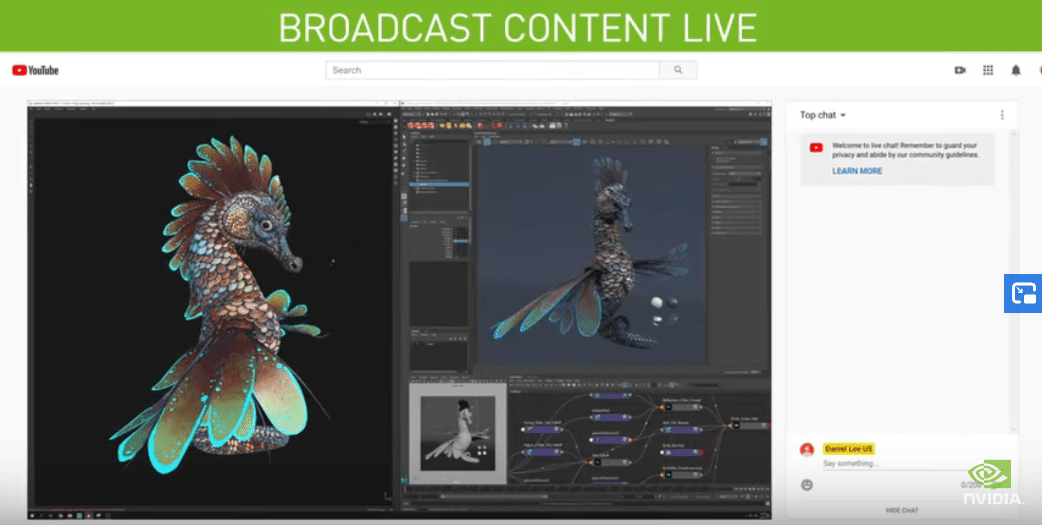Click the emoji picker in live chat

[x=807, y=485]
